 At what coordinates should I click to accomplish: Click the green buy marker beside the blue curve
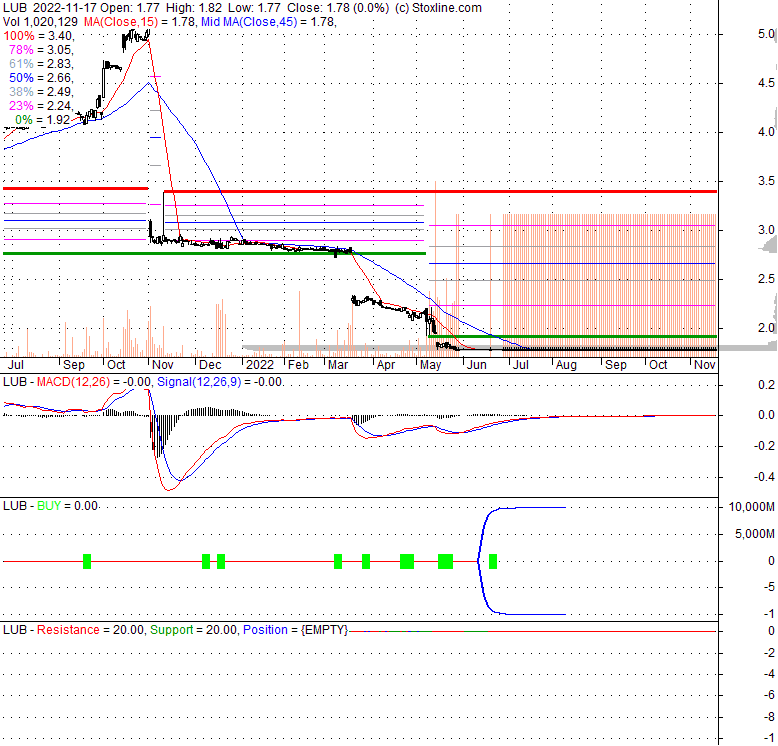click(493, 561)
